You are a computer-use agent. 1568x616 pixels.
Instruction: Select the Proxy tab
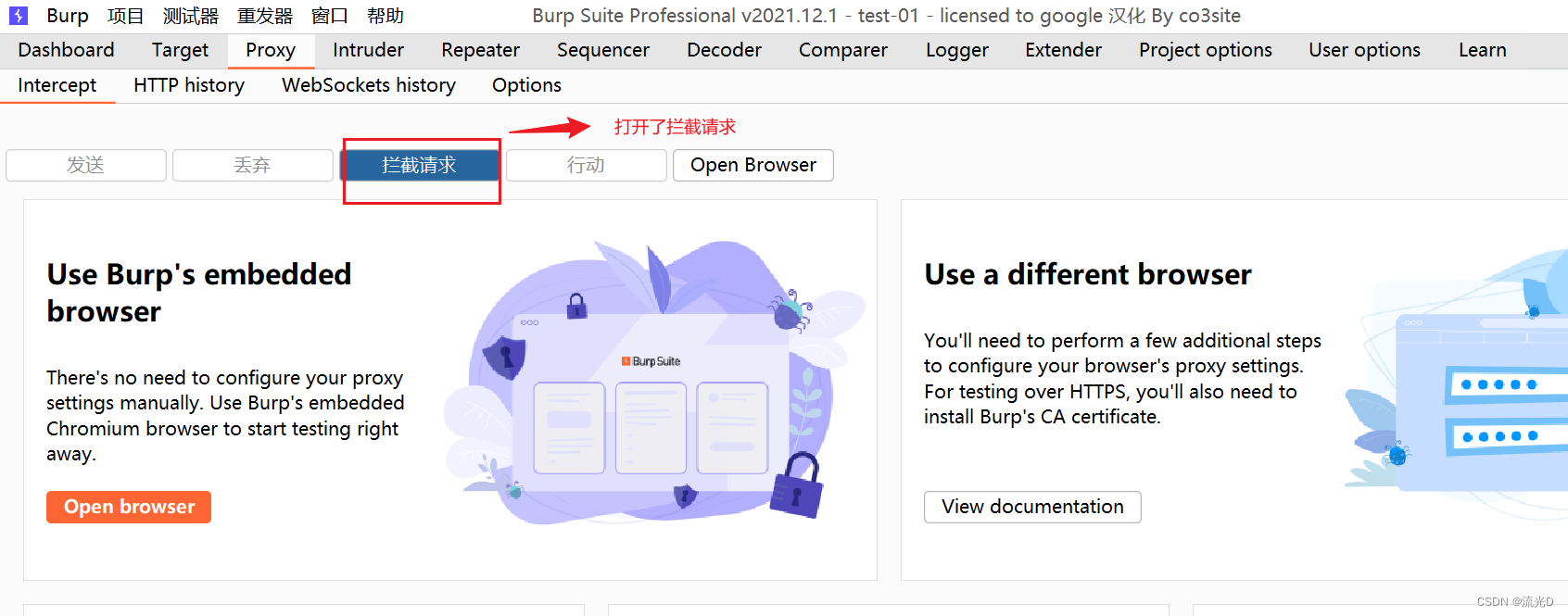point(271,50)
